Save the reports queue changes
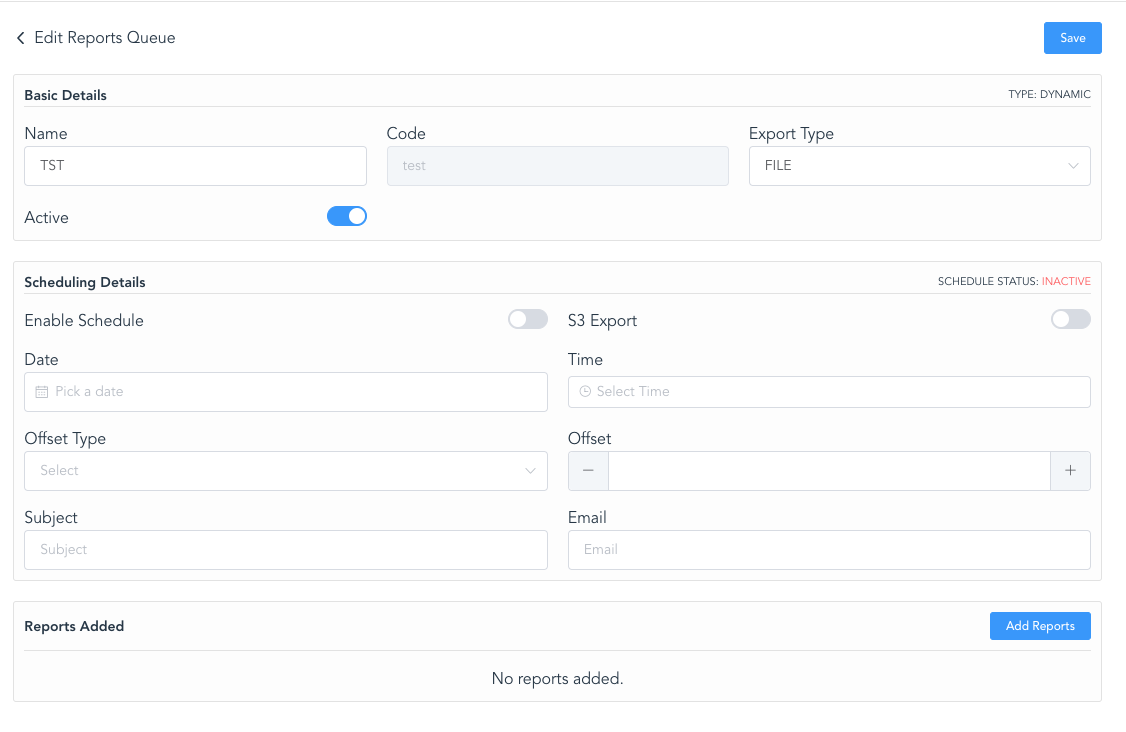The image size is (1126, 732). coord(1072,38)
